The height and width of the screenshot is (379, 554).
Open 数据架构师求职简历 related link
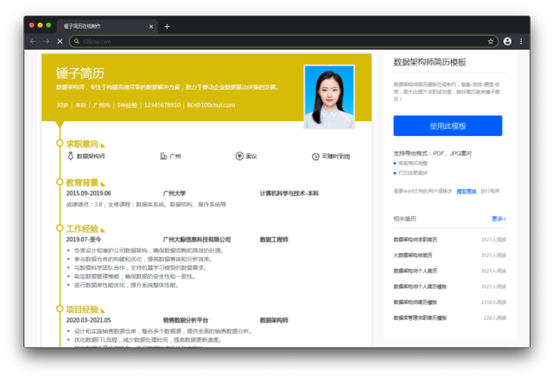[x=415, y=239]
